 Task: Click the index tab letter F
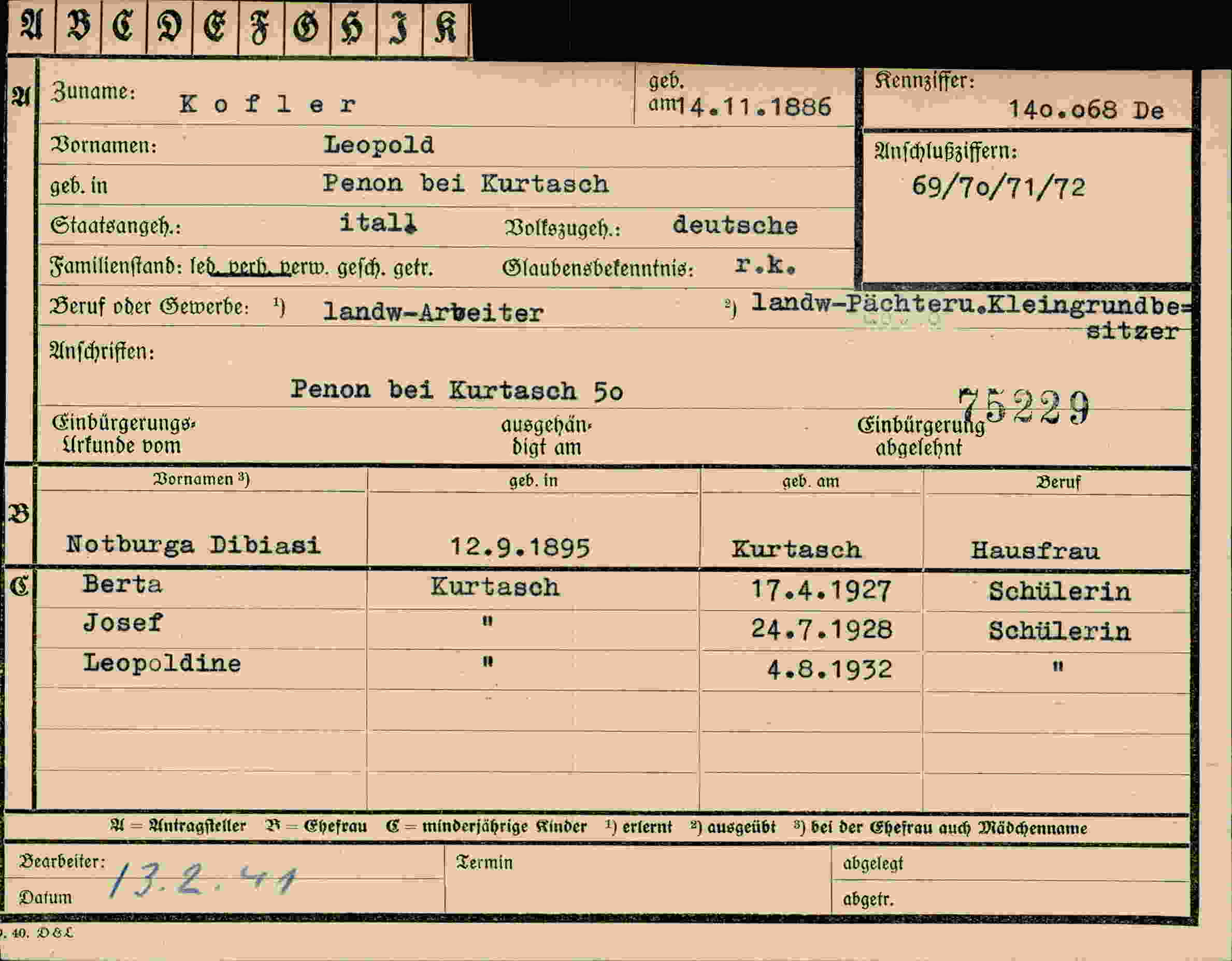coord(260,28)
